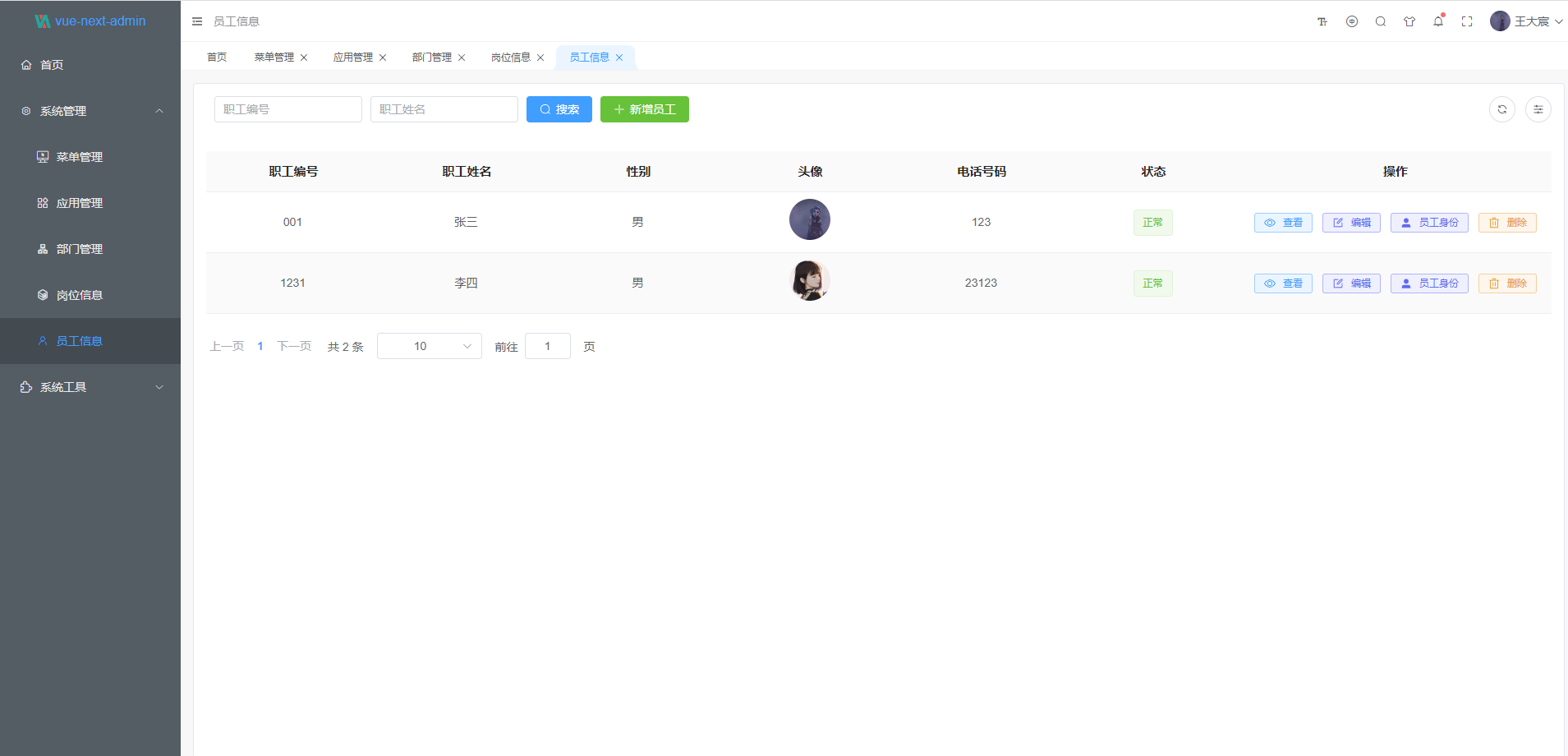Open the theme shirt icon settings
The image size is (1568, 756).
(x=1409, y=21)
